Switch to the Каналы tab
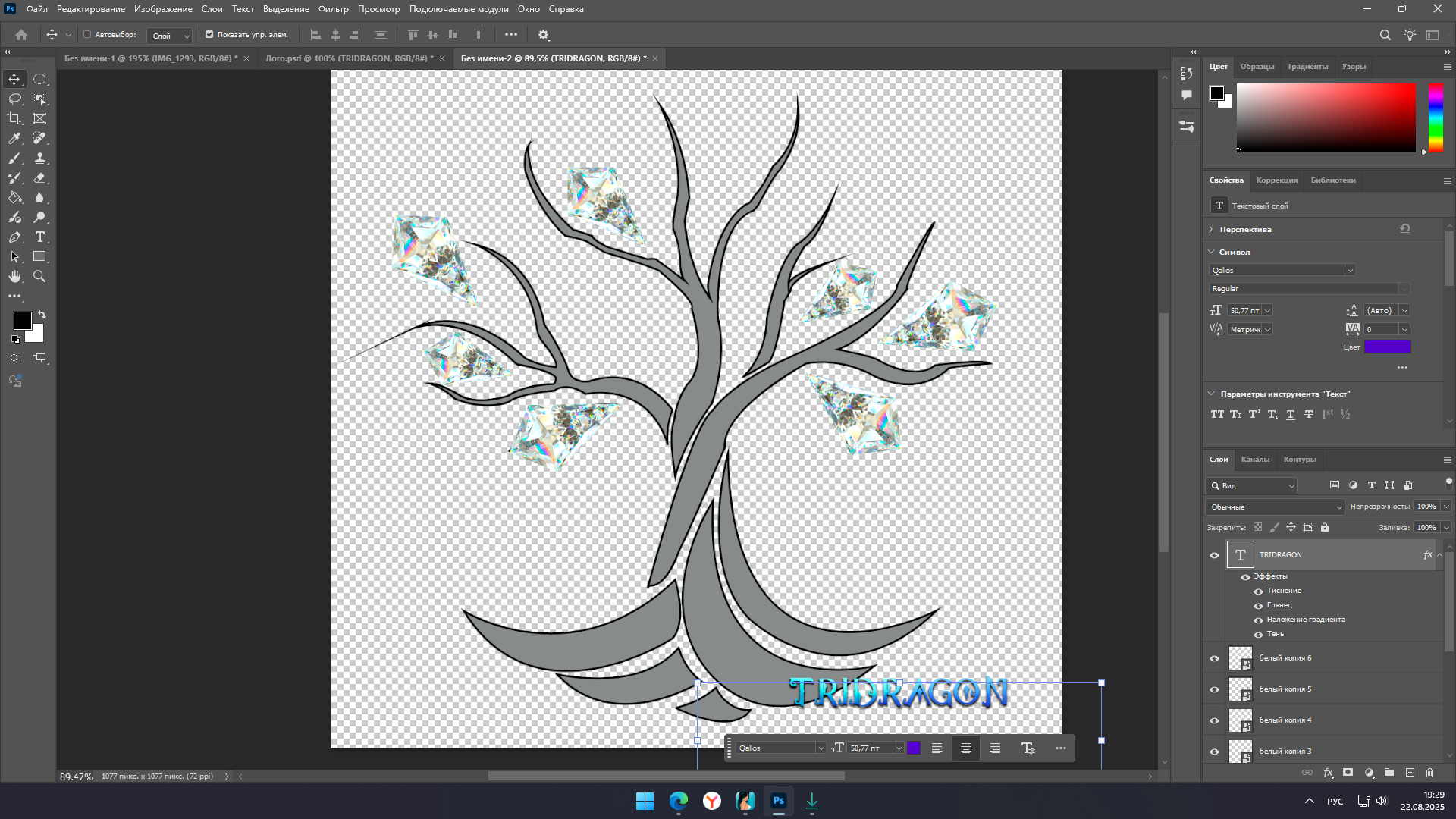 click(1255, 460)
